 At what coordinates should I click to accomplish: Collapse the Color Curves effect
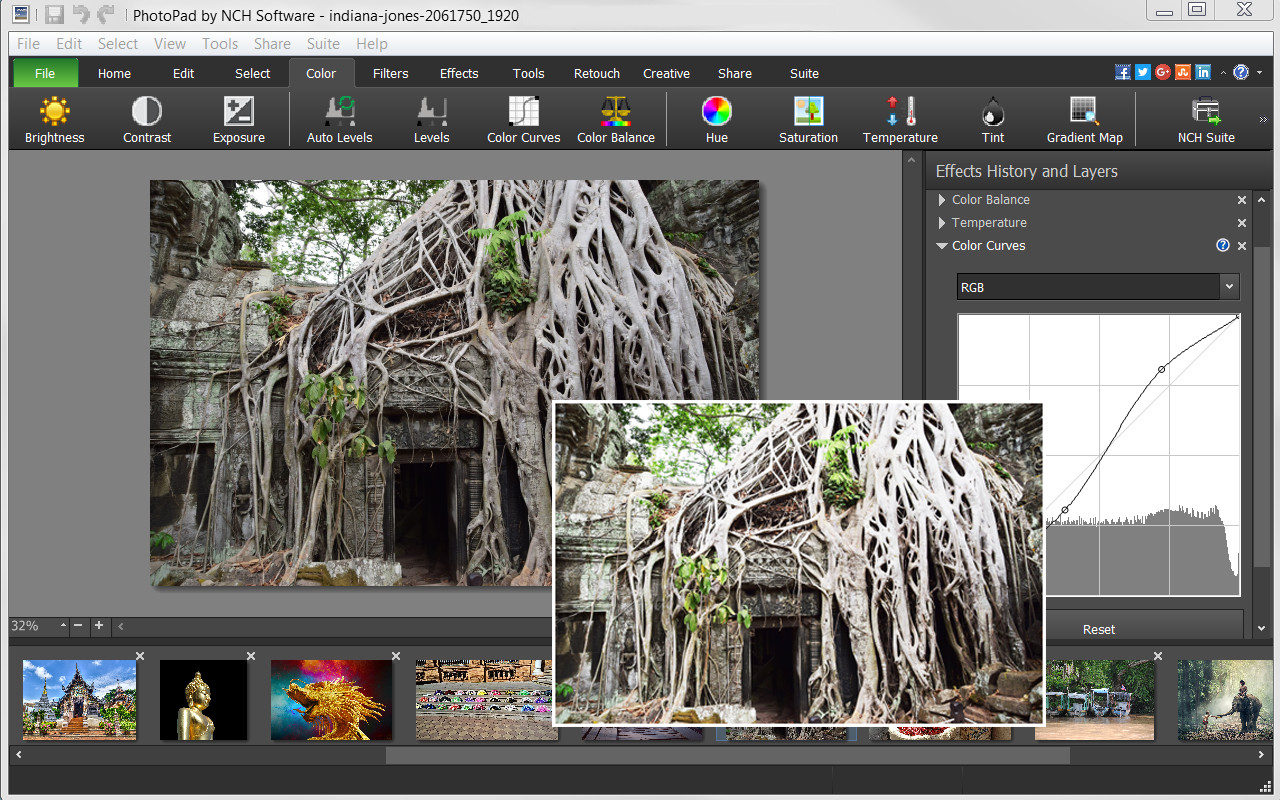[941, 245]
